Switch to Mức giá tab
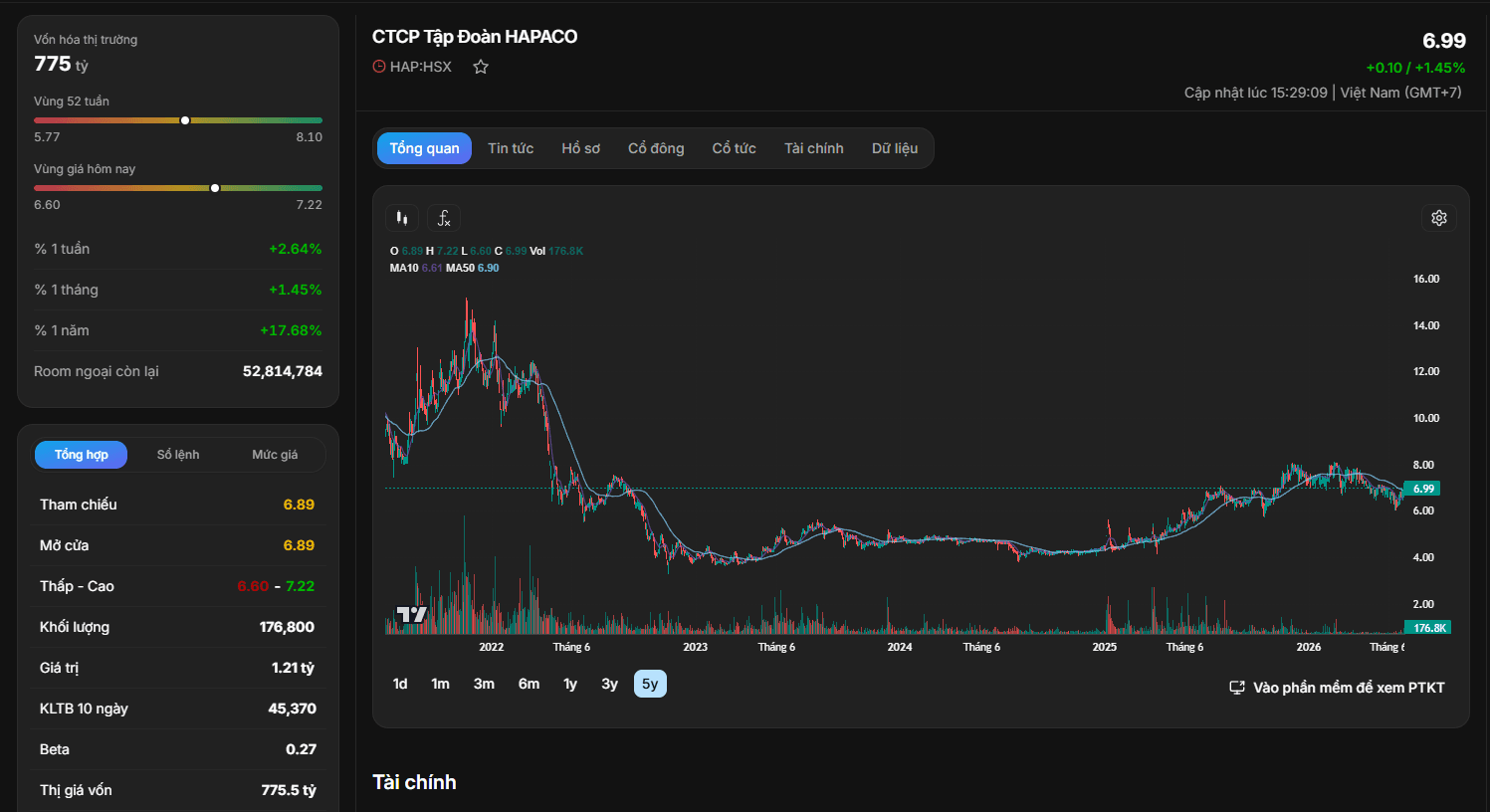Viewport: 1490px width, 812px height. pos(275,455)
